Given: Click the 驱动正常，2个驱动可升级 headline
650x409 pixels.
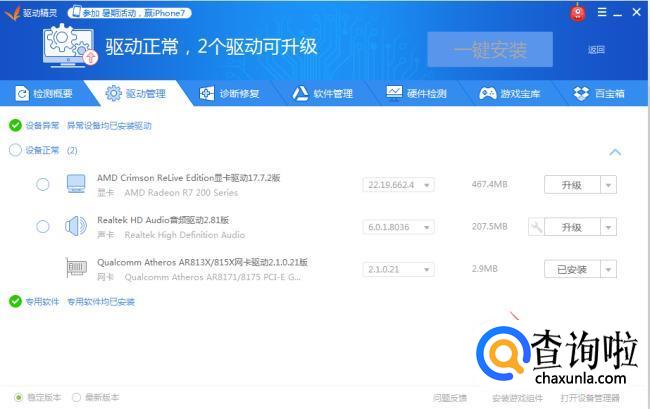Looking at the screenshot, I should point(211,46).
